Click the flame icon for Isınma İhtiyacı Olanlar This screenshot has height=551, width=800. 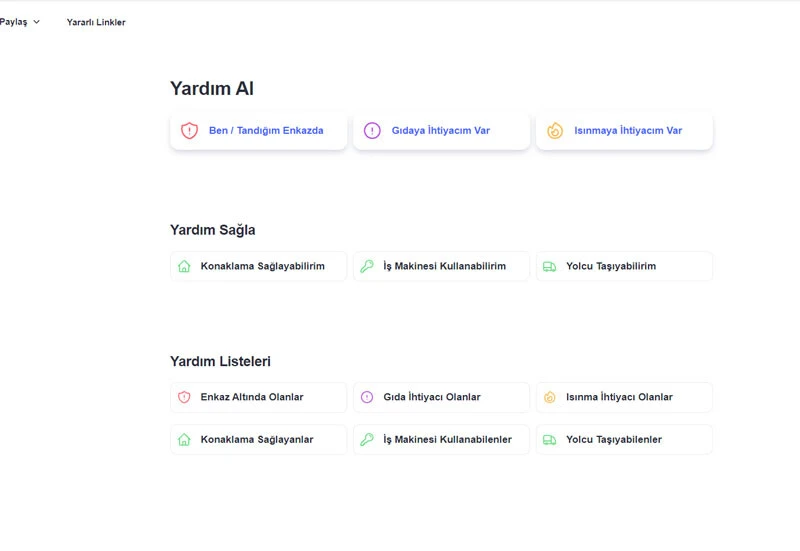coord(550,397)
